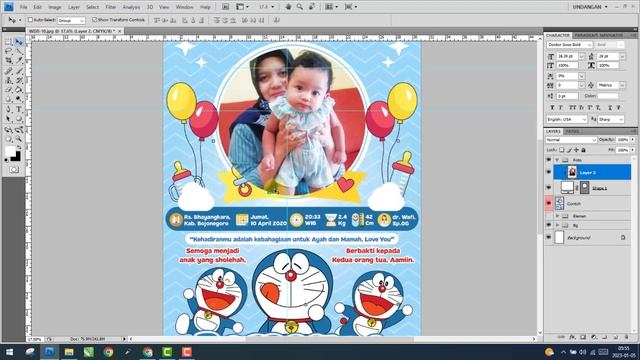Open the Windows Start button
Image resolution: width=640 pixels, height=360 pixels.
pos(9,352)
